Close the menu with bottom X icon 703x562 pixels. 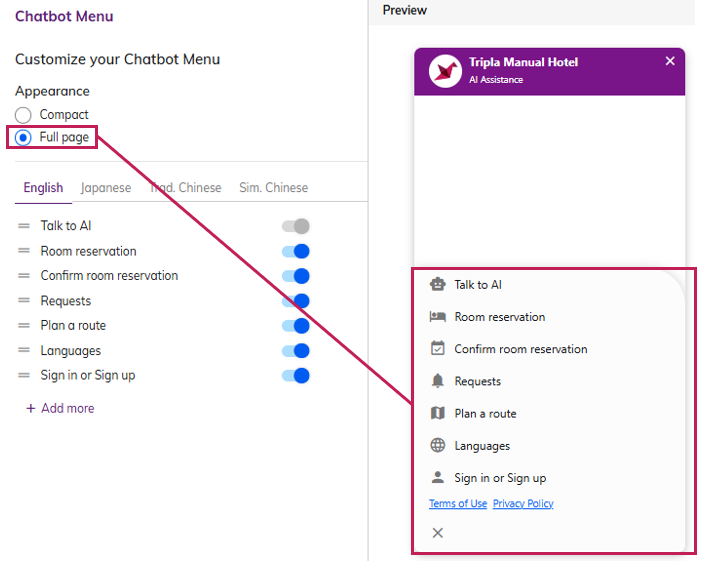coord(437,533)
